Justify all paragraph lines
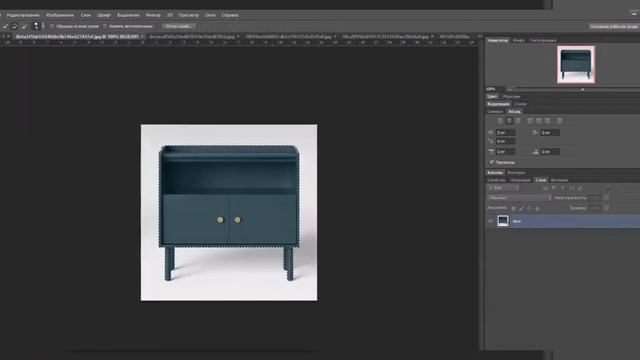Image resolution: width=640 pixels, height=360 pixels. pyautogui.click(x=560, y=121)
